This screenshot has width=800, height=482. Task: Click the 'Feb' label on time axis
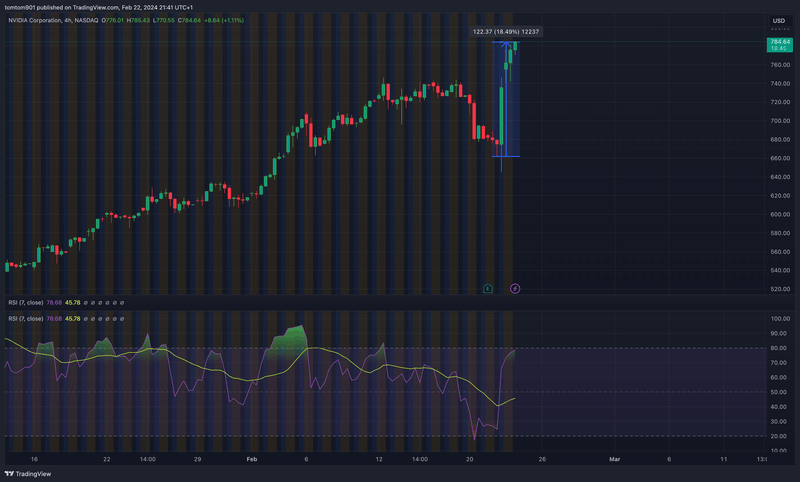click(x=252, y=460)
